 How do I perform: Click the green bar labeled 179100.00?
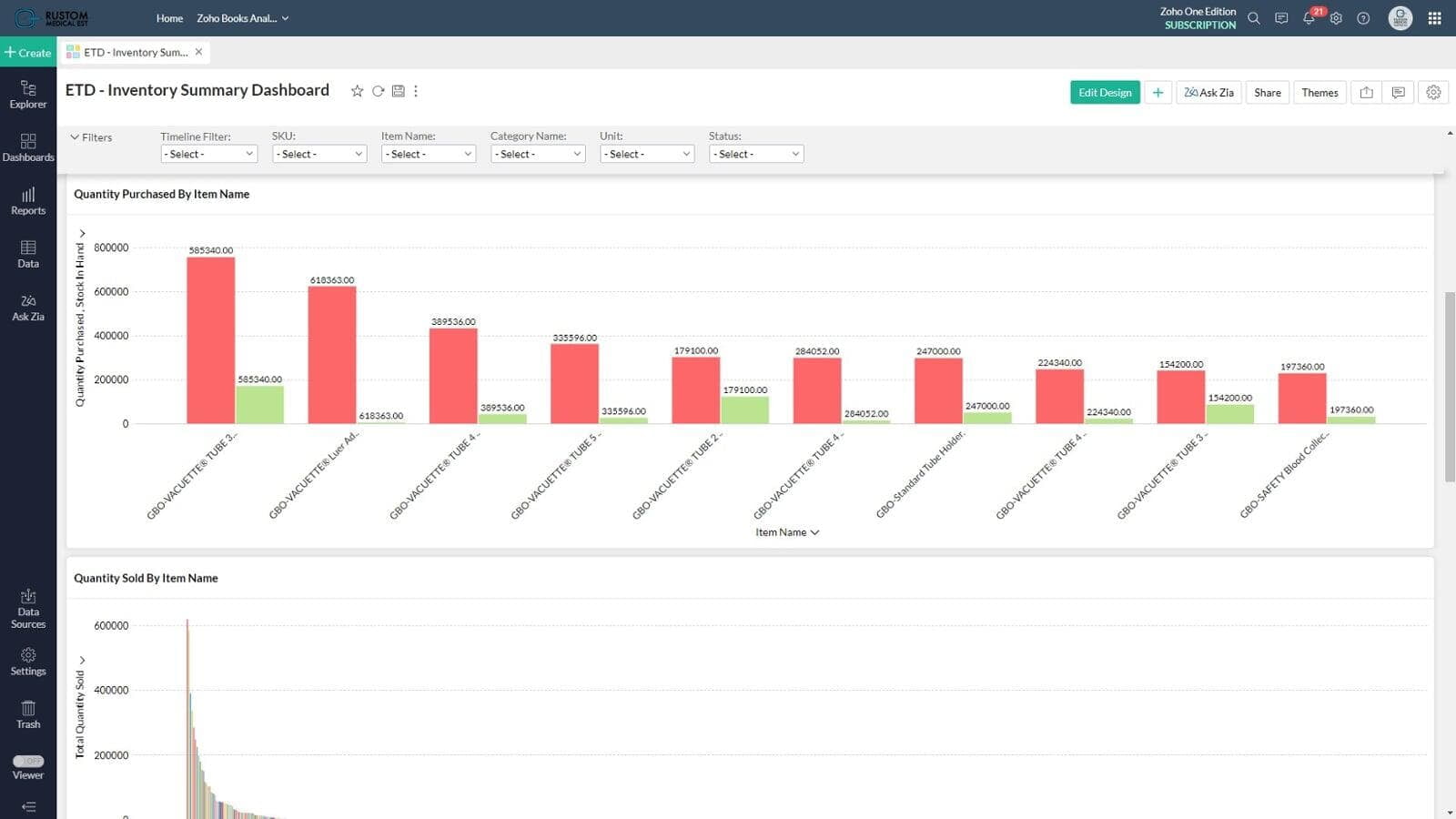744,409
